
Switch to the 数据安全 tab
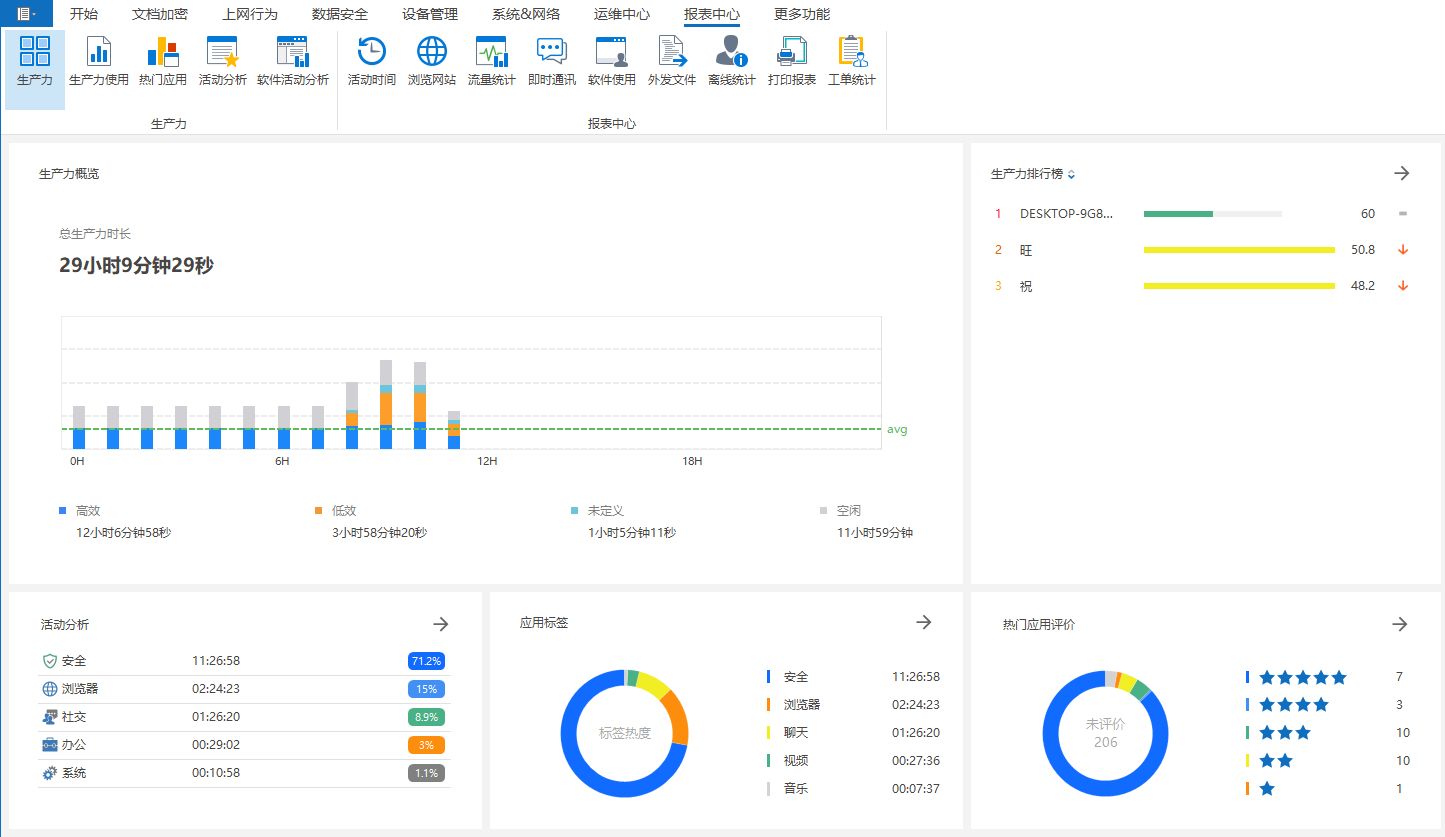[340, 14]
